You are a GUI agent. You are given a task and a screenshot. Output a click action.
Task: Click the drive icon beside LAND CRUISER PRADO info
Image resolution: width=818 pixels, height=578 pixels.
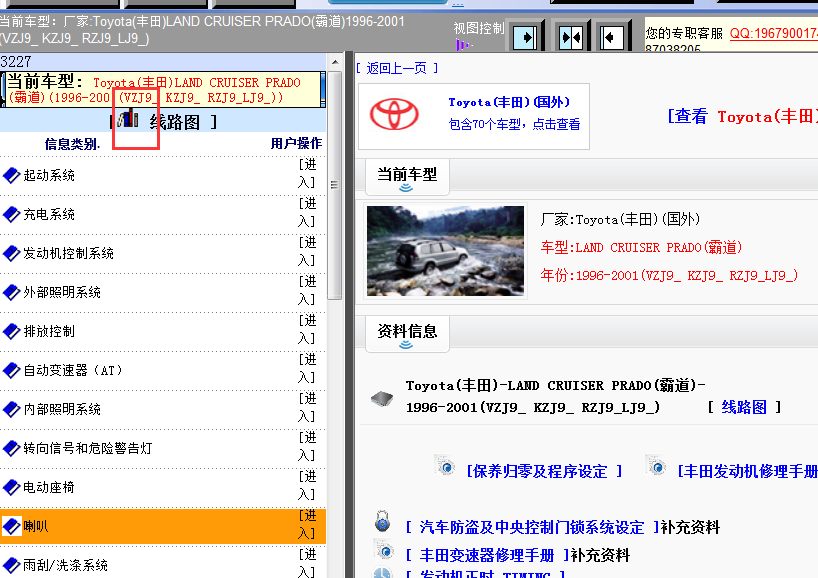point(382,400)
